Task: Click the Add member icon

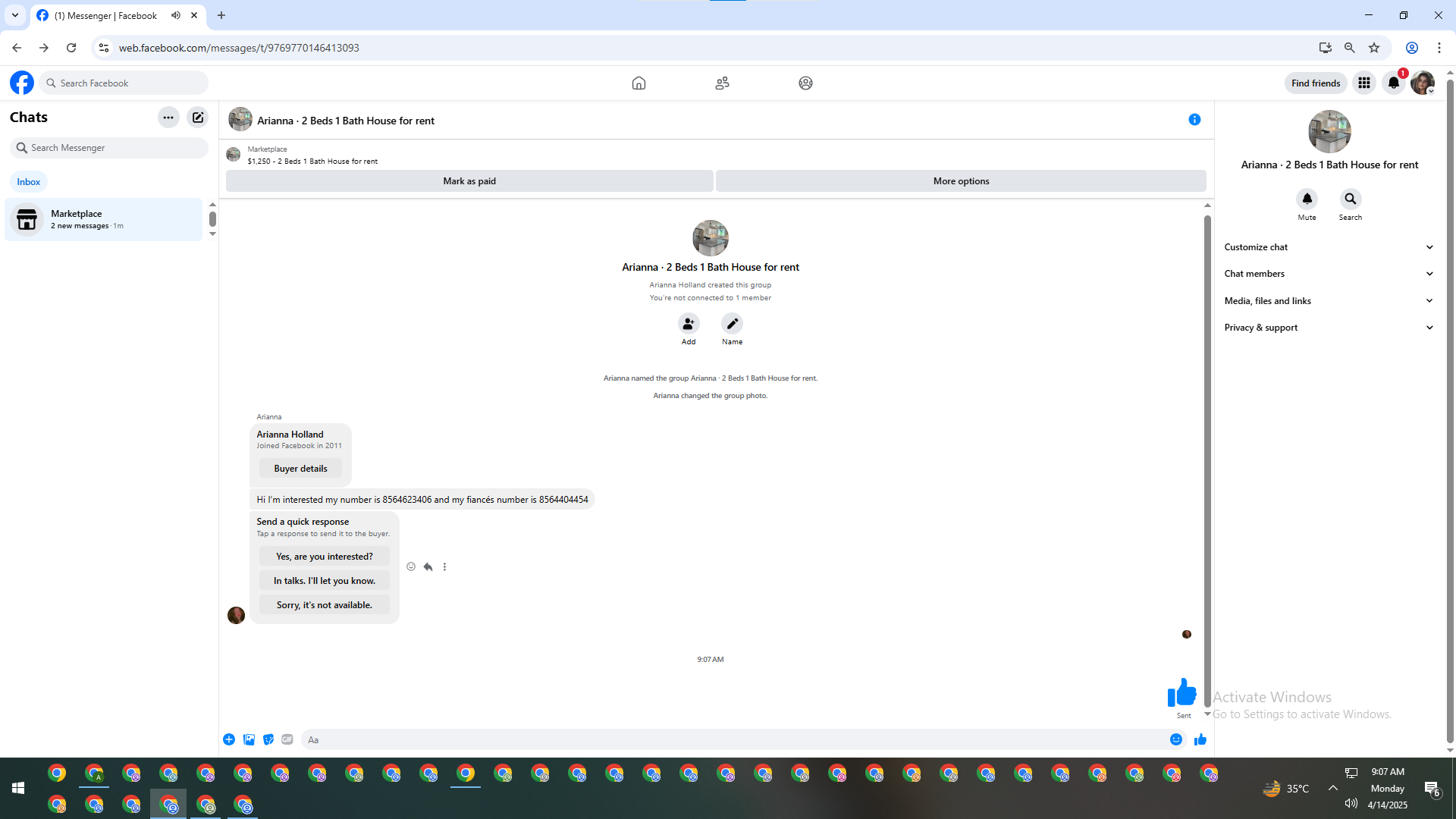Action: (x=688, y=324)
